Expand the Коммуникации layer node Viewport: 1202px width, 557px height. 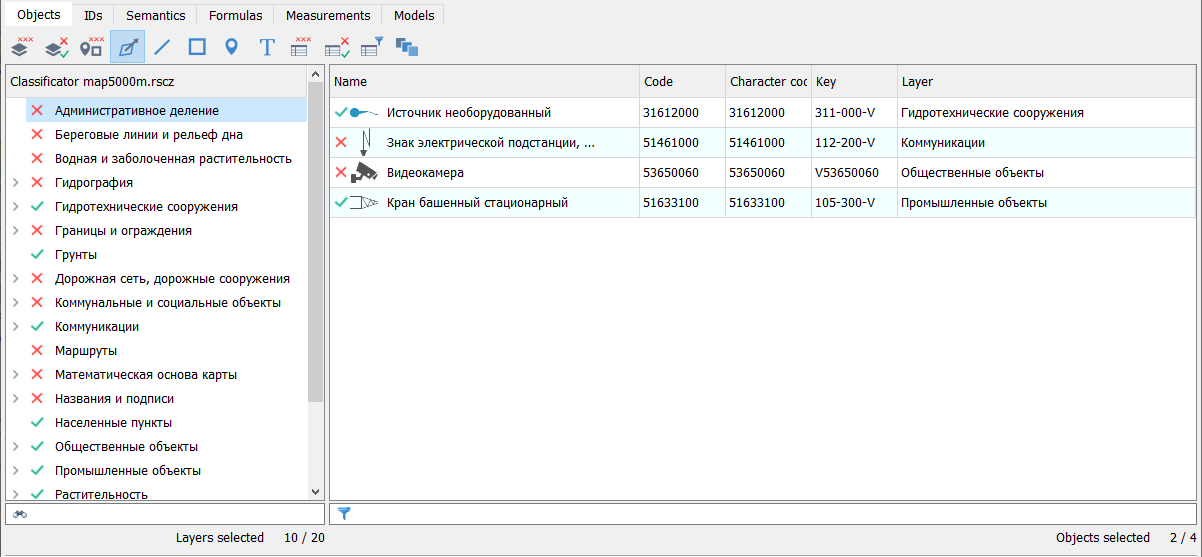(15, 327)
